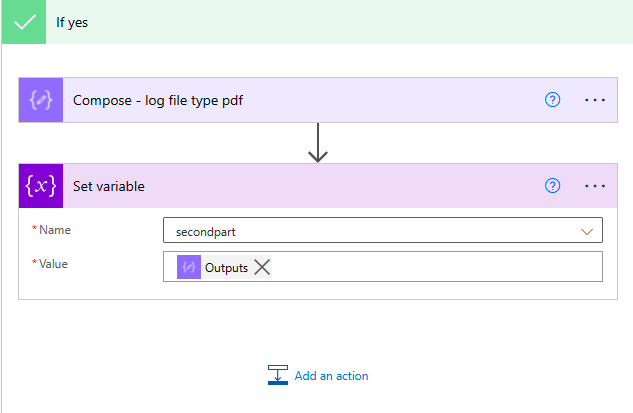
Task: Collapse the Set variable card by its title
Action: pos(109,186)
